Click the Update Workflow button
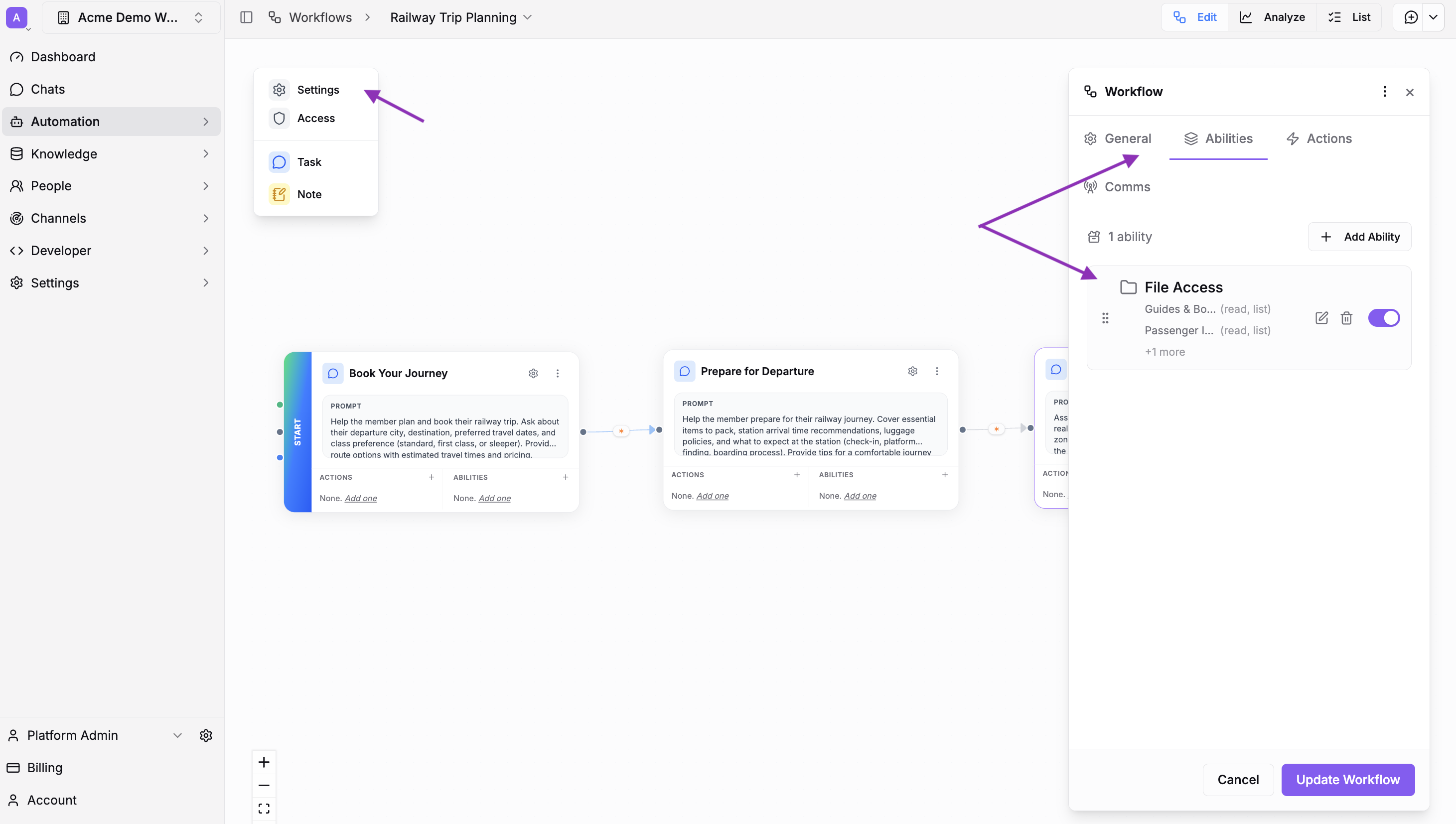Image resolution: width=1456 pixels, height=824 pixels. click(x=1347, y=779)
